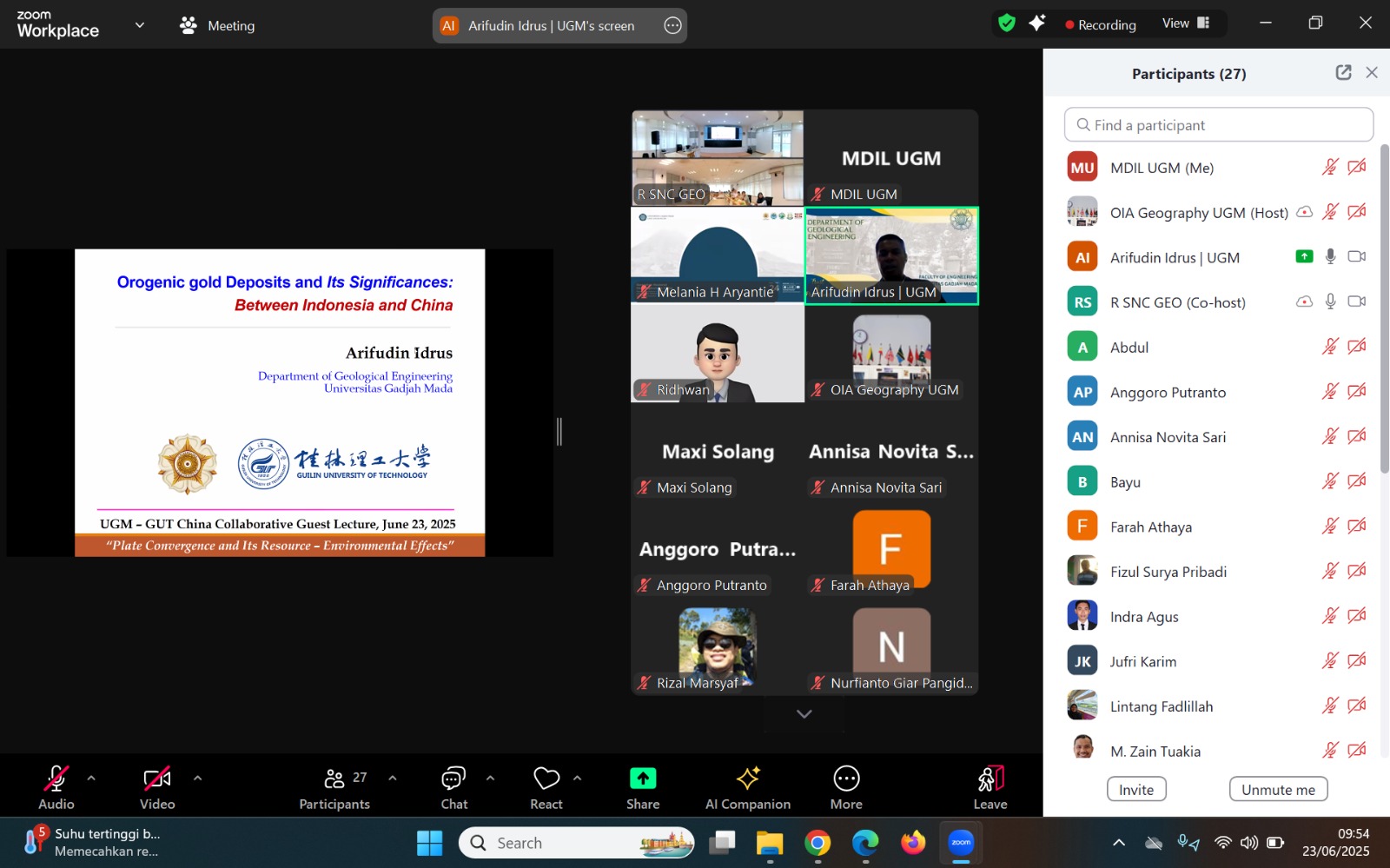This screenshot has width=1390, height=868.
Task: Open File Explorer from taskbar
Action: 770,842
